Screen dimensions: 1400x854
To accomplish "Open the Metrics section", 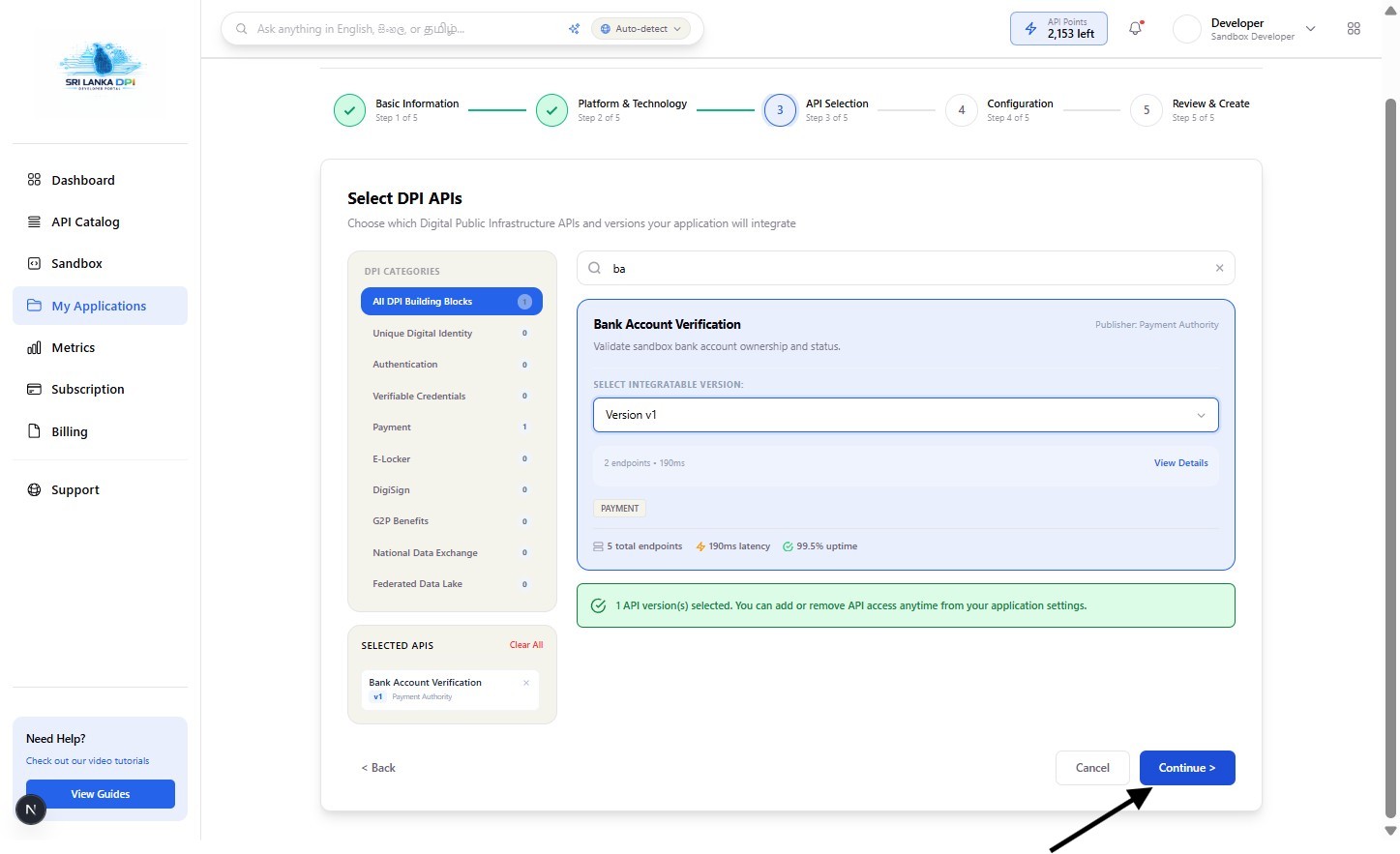I will [100, 347].
